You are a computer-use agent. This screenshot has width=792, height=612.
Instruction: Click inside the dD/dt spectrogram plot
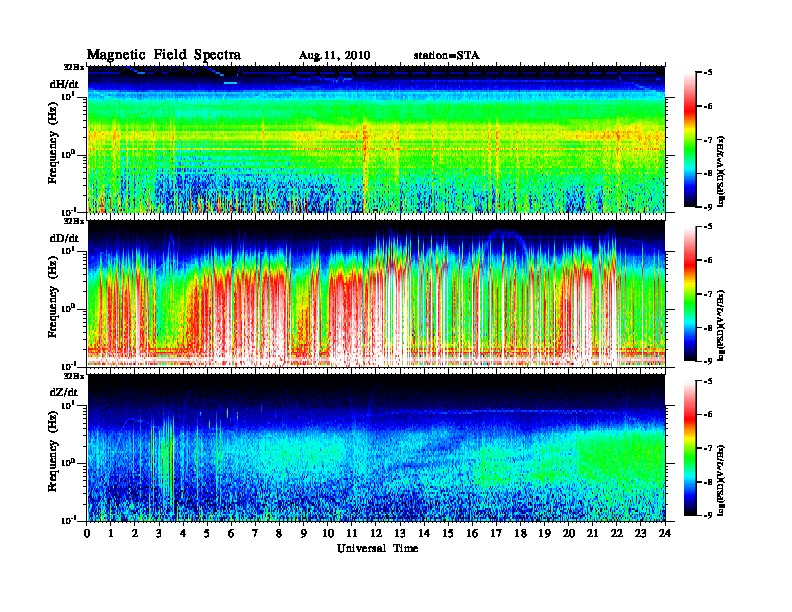coord(376,293)
